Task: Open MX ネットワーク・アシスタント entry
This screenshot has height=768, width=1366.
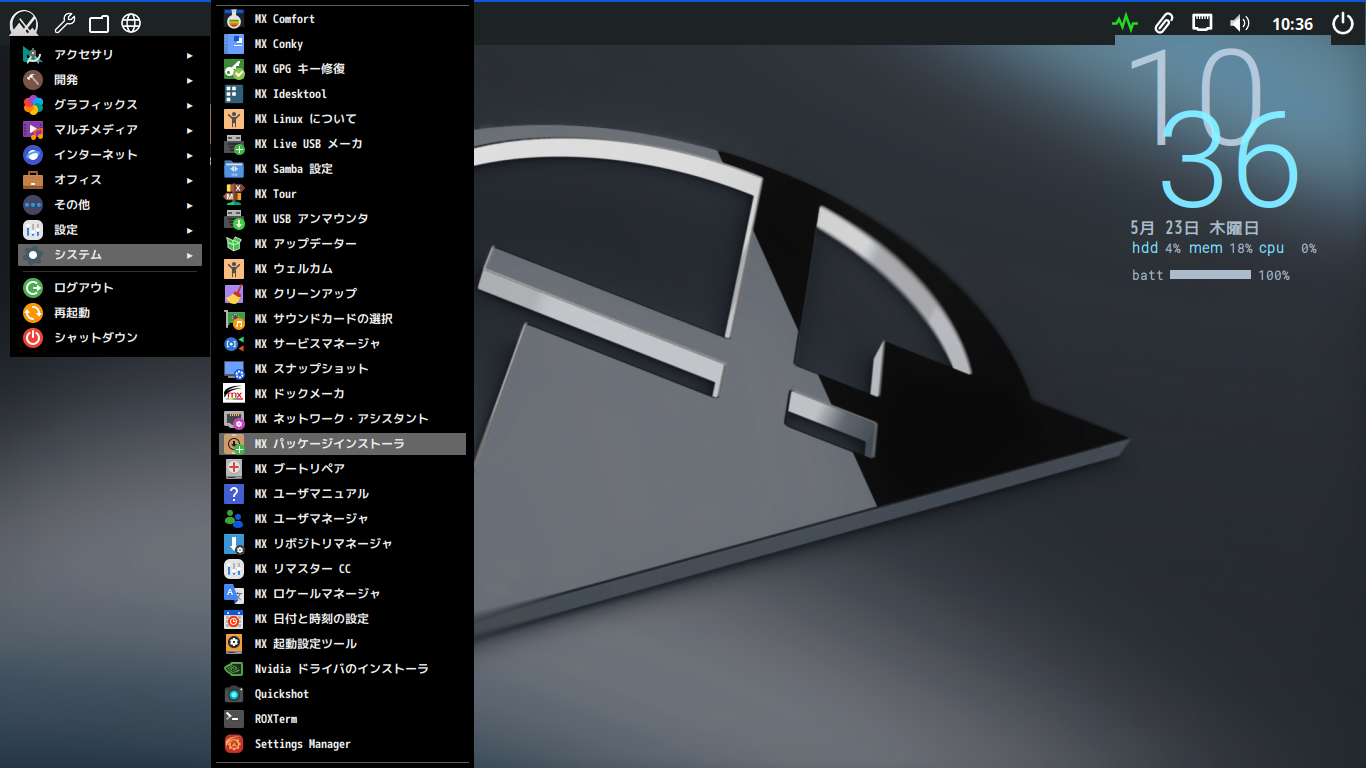Action: click(342, 419)
